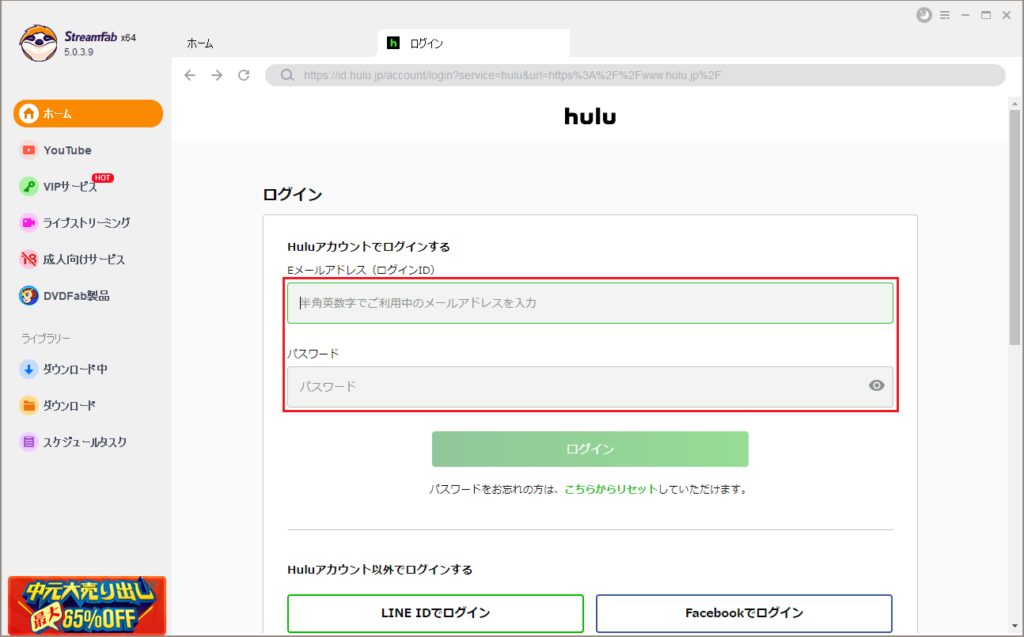Focus the パスワード input field
This screenshot has width=1024, height=637.
click(590, 387)
